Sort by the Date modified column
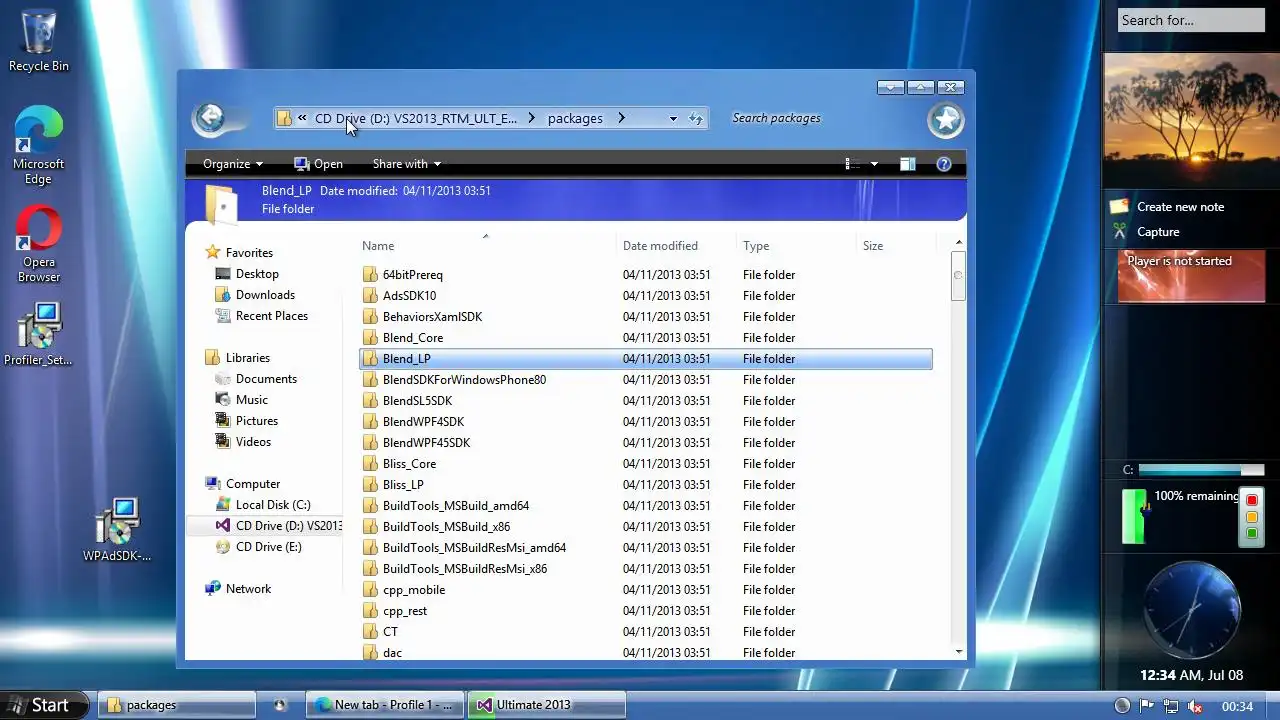Image resolution: width=1280 pixels, height=720 pixels. coord(677,245)
